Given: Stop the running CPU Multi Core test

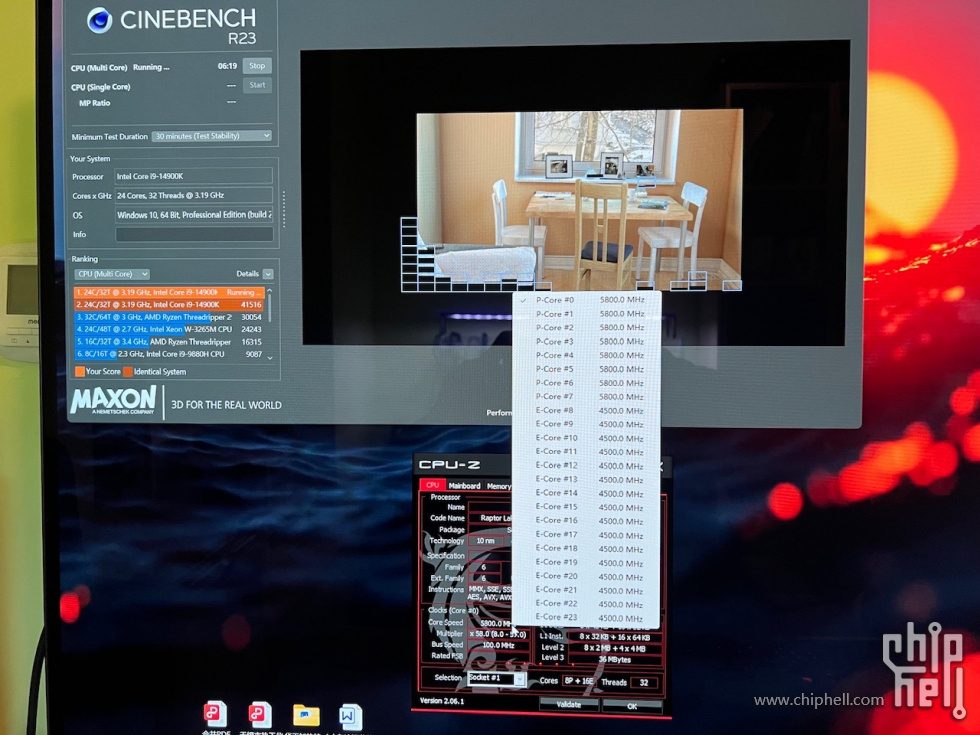Looking at the screenshot, I should point(257,66).
